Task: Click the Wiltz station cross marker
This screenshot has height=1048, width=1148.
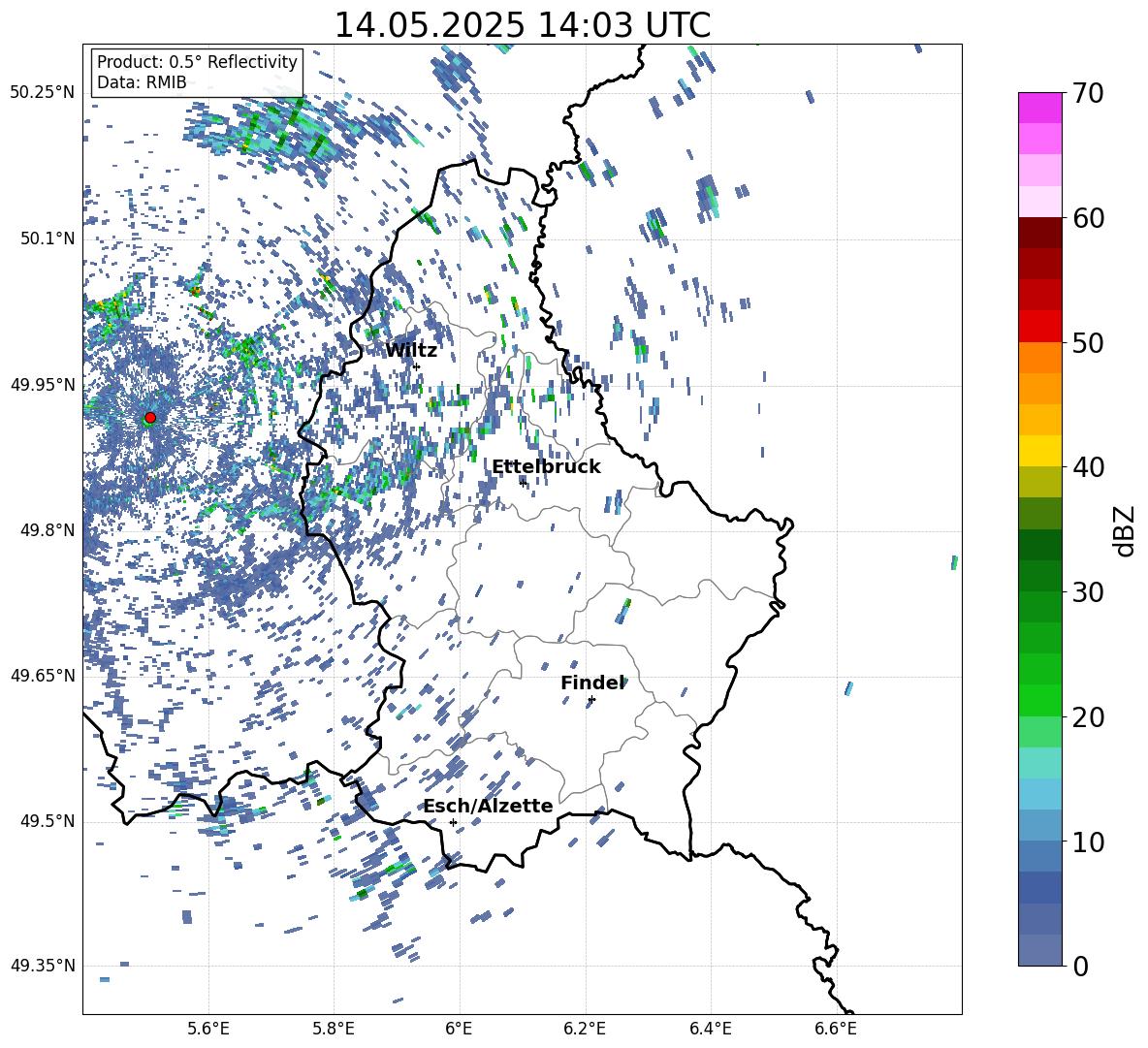Action: [x=417, y=366]
